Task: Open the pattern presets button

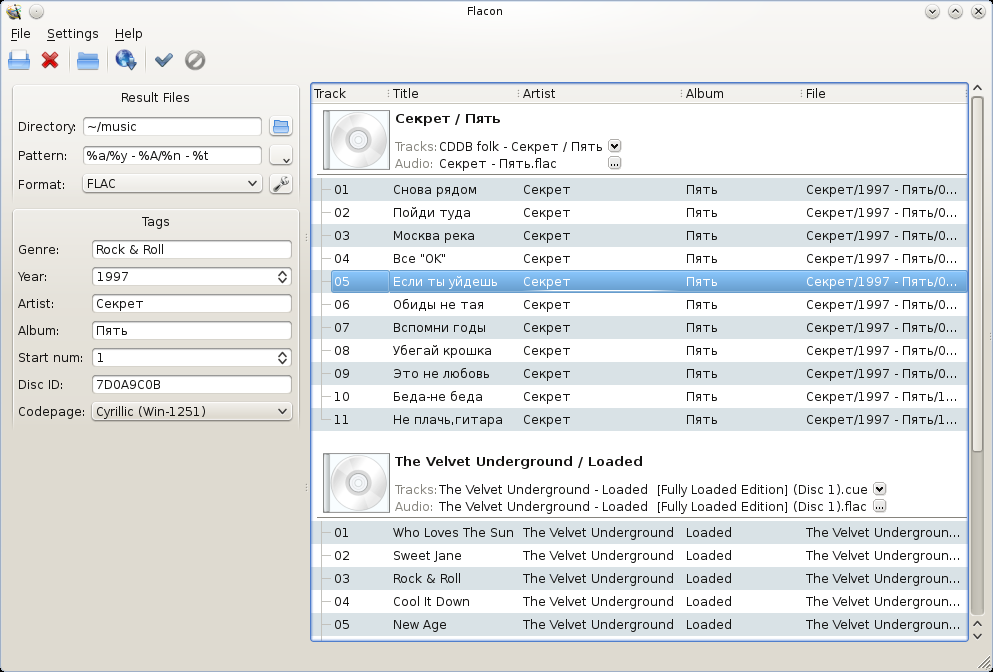Action: (x=281, y=155)
